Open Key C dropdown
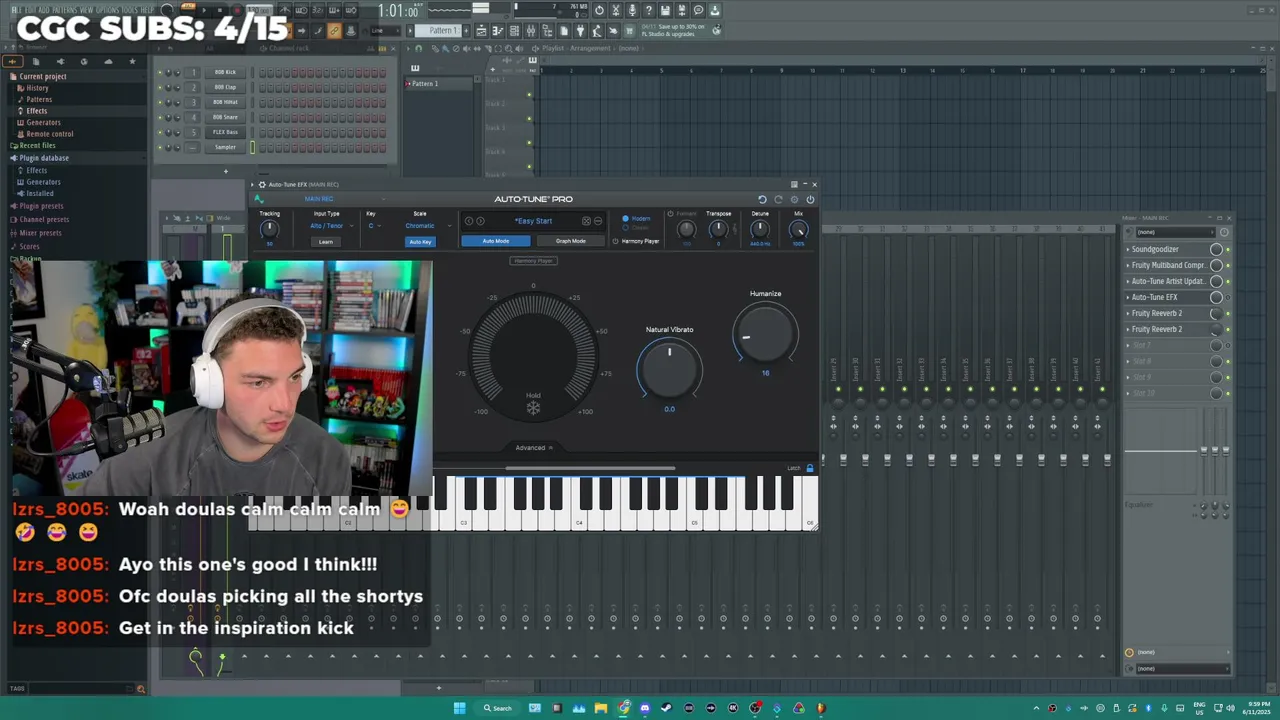The width and height of the screenshot is (1280, 720). [x=375, y=226]
